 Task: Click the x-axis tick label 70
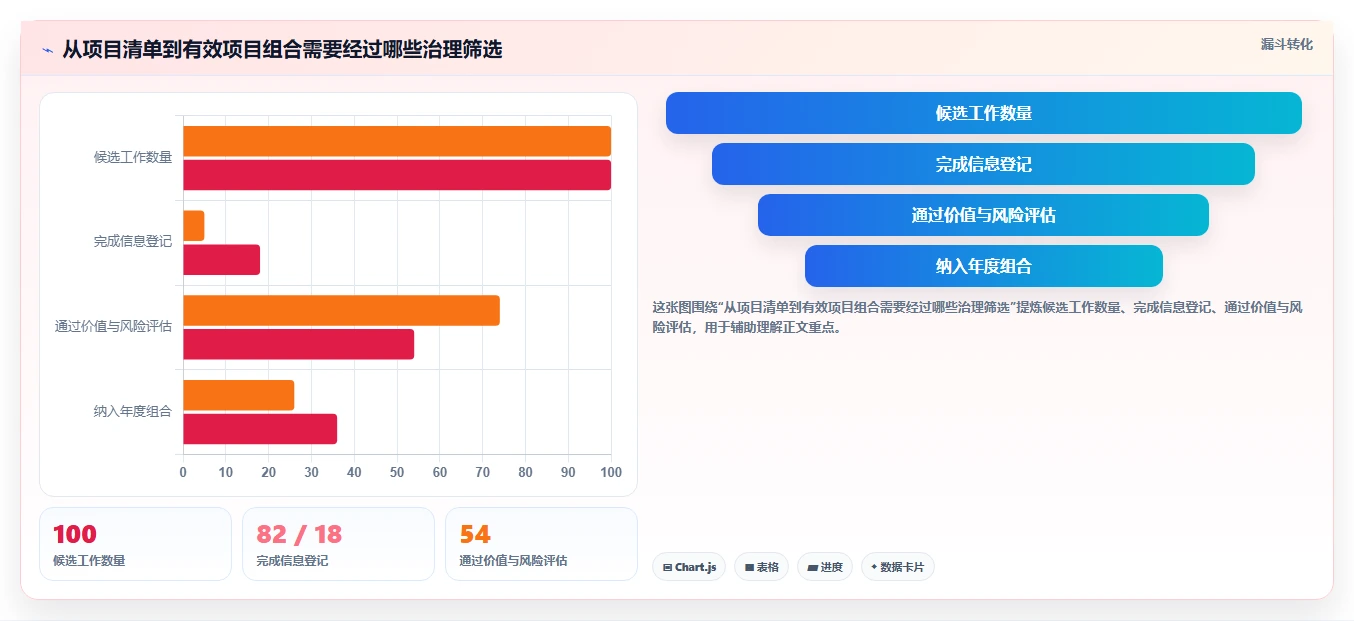point(483,472)
